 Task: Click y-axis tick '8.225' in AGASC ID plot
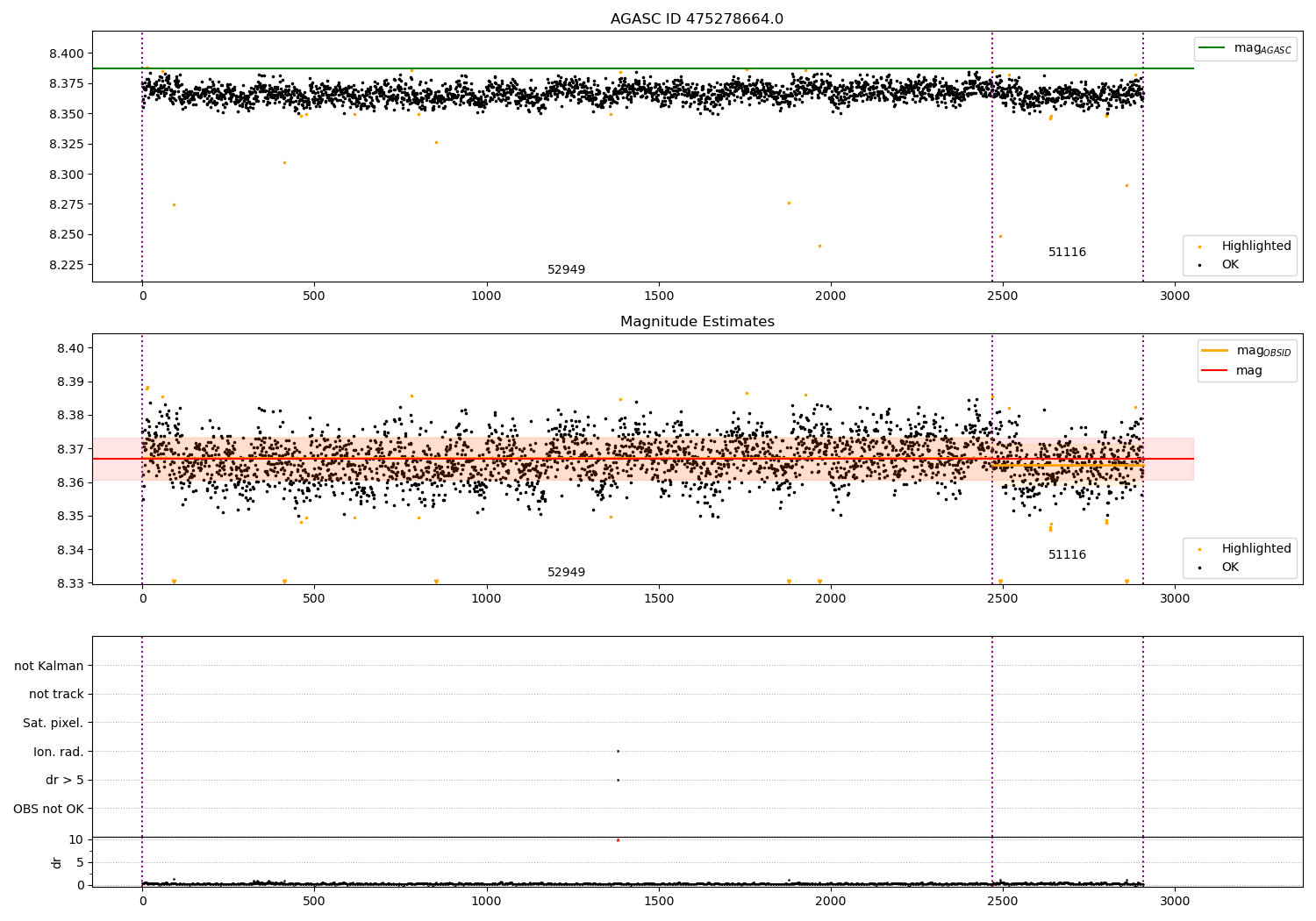click(67, 265)
